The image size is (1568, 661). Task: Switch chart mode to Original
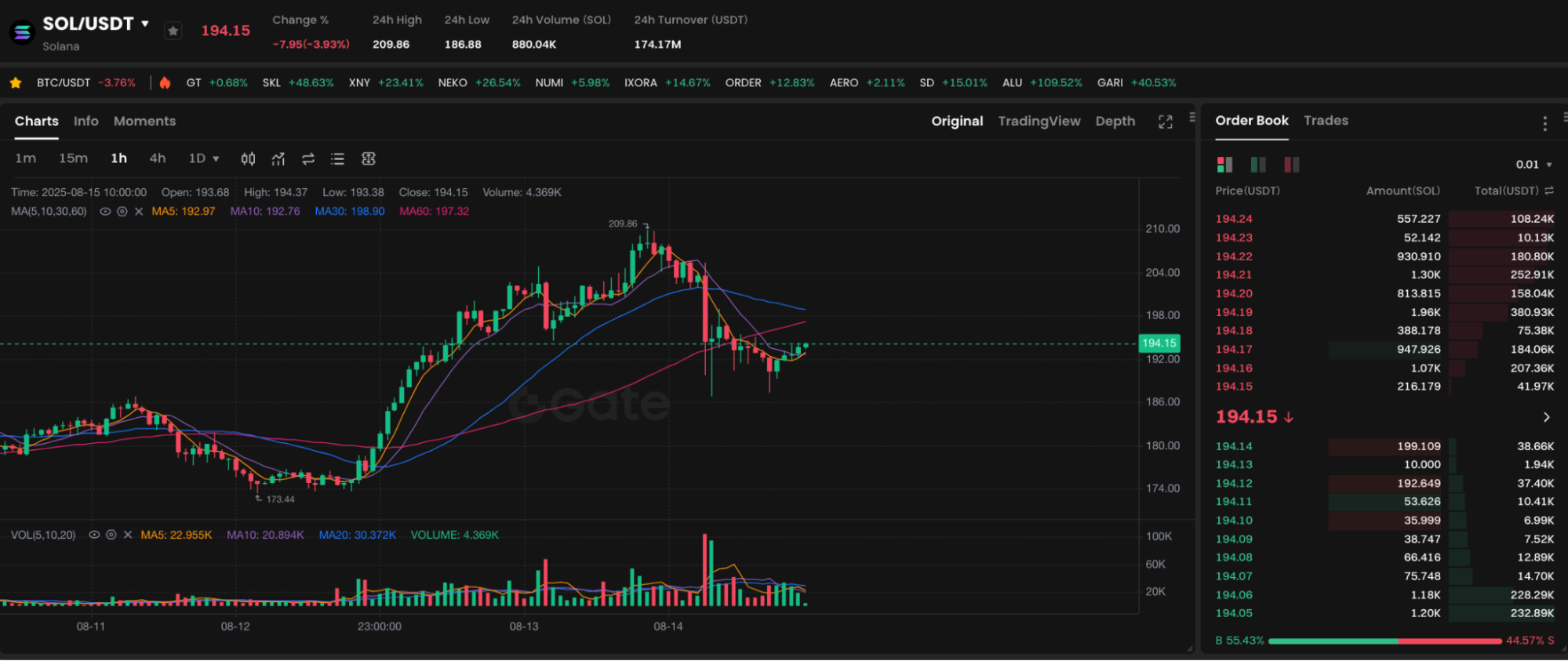[x=957, y=121]
